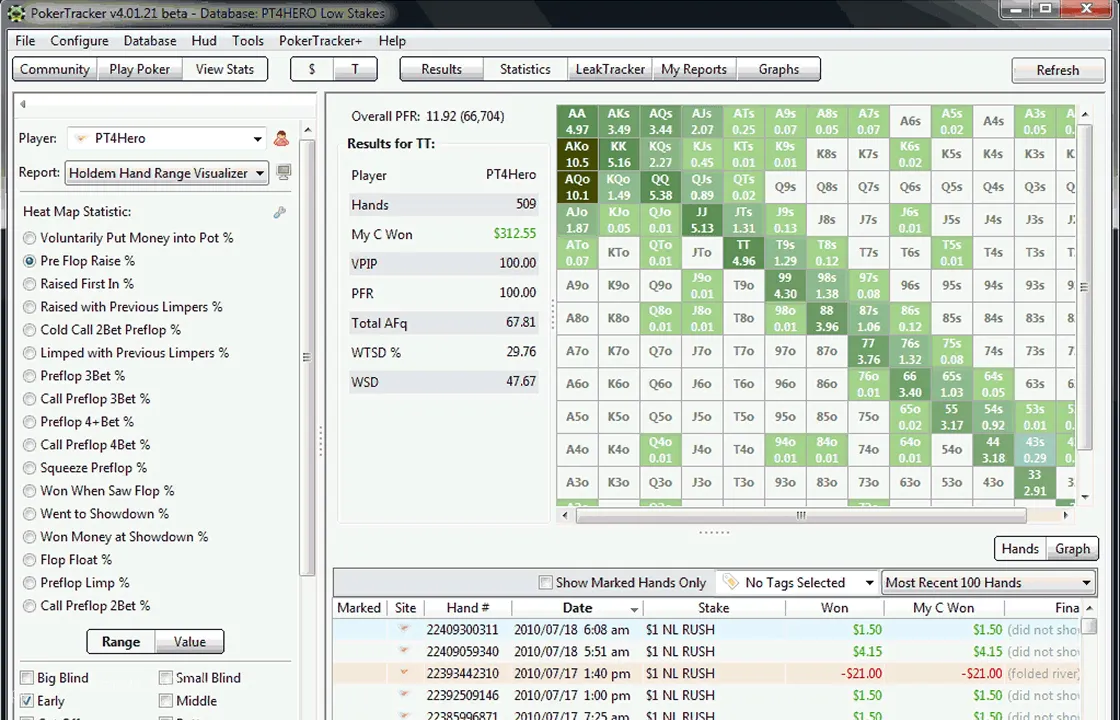Screen dimensions: 1120x720
Task: Choose Went to Showdown % statistic
Action: click(29, 514)
